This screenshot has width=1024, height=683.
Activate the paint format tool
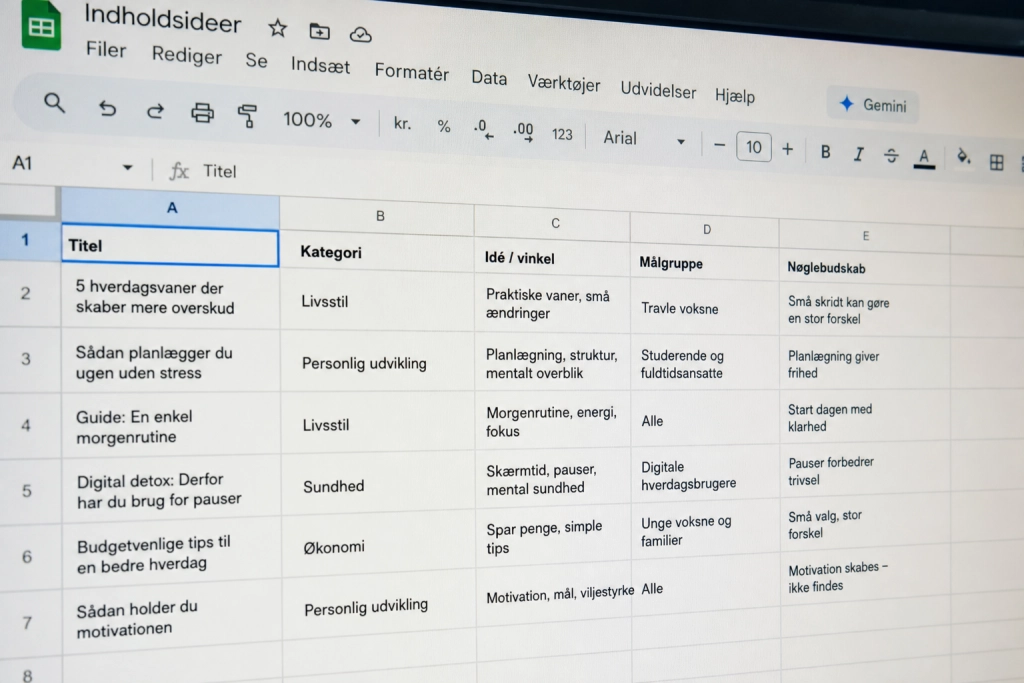pos(247,116)
